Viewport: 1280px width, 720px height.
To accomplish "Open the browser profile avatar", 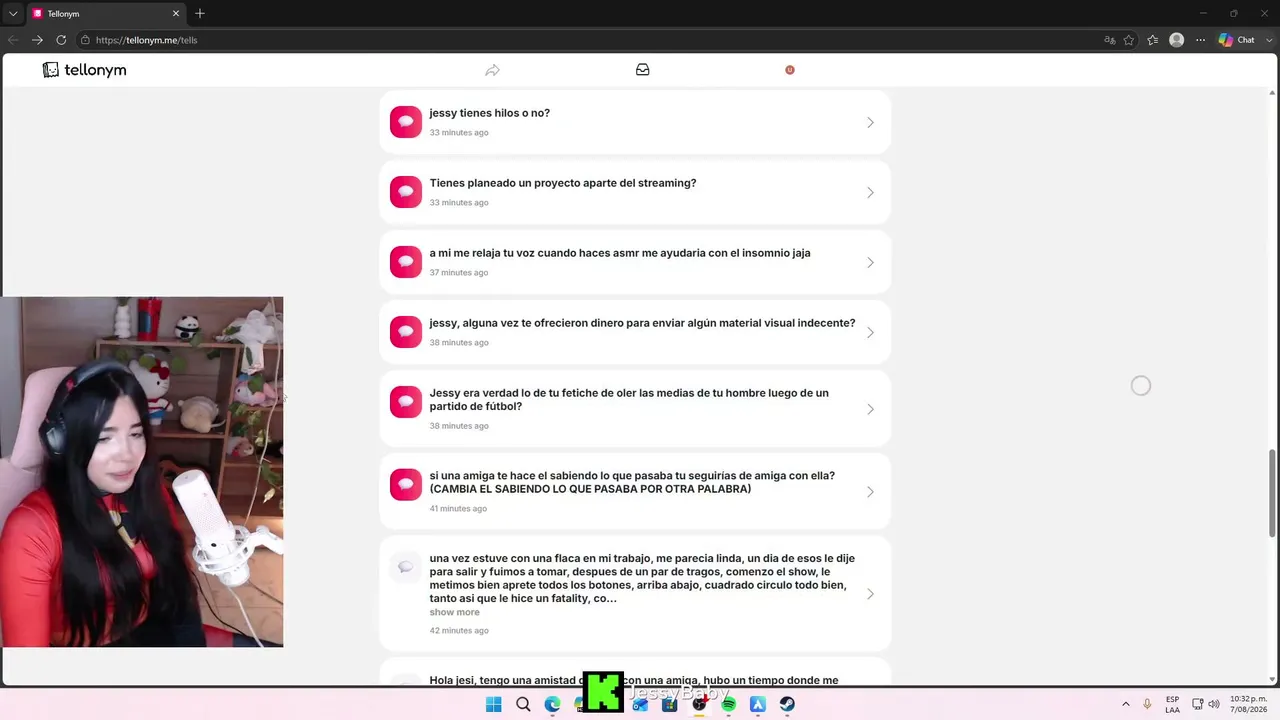I will pyautogui.click(x=1177, y=40).
